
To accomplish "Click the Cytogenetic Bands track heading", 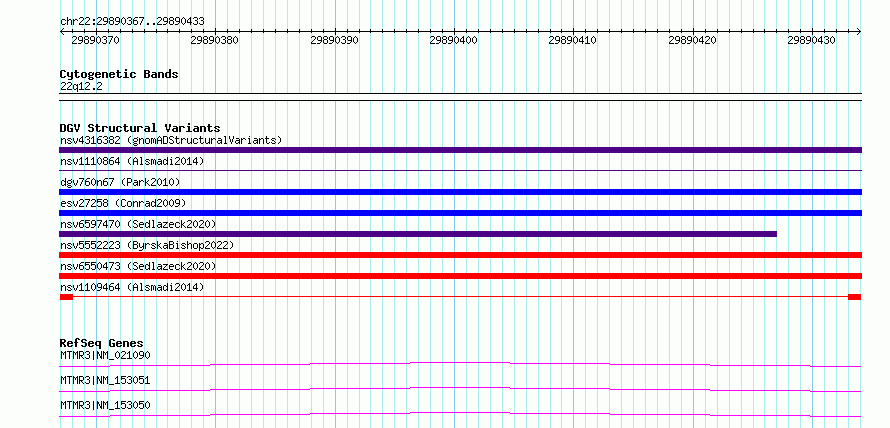I will (x=119, y=74).
